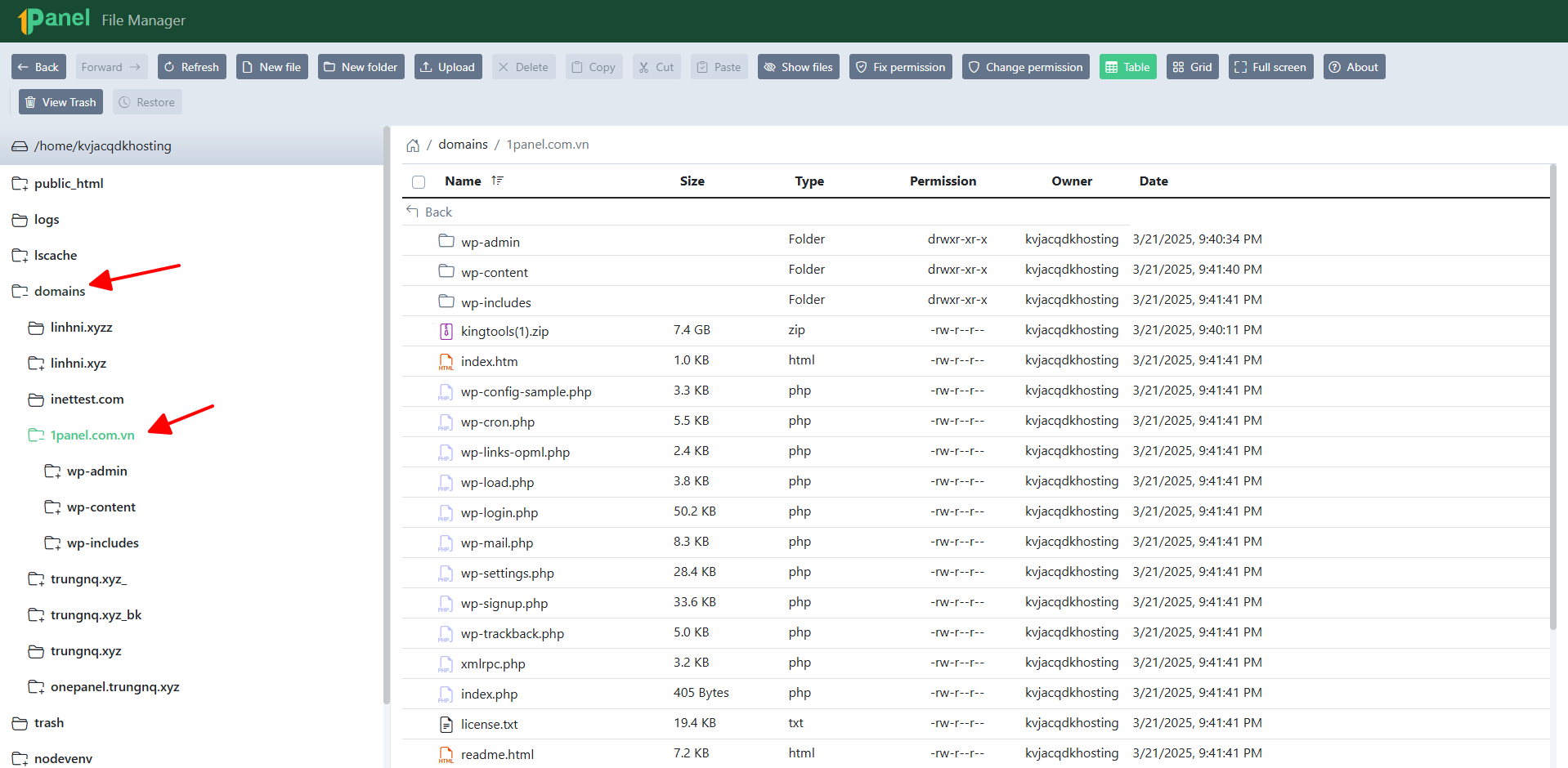Click Fix permission button
Image resolution: width=1568 pixels, height=768 pixels.
901,67
